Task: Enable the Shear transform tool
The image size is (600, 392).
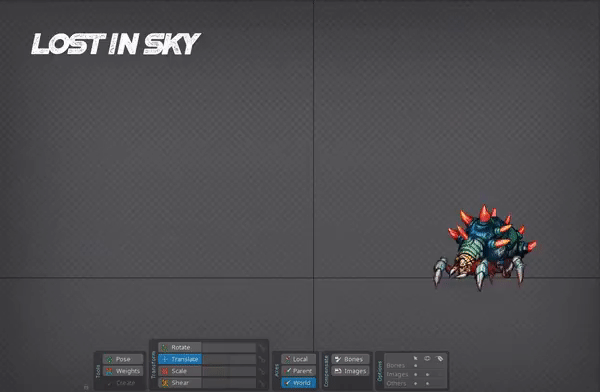Action: pos(180,383)
